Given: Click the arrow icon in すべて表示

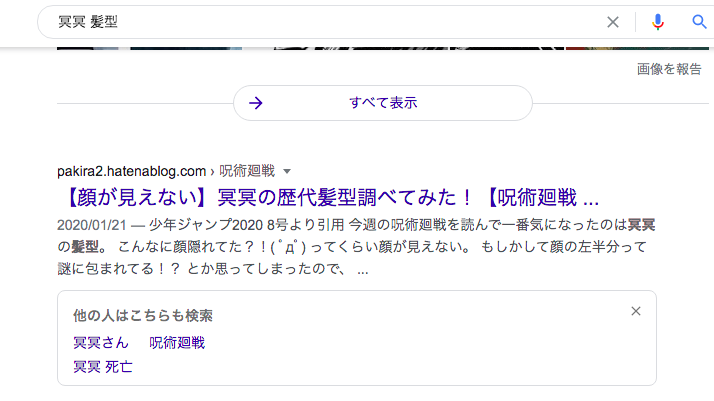Looking at the screenshot, I should [x=256, y=103].
